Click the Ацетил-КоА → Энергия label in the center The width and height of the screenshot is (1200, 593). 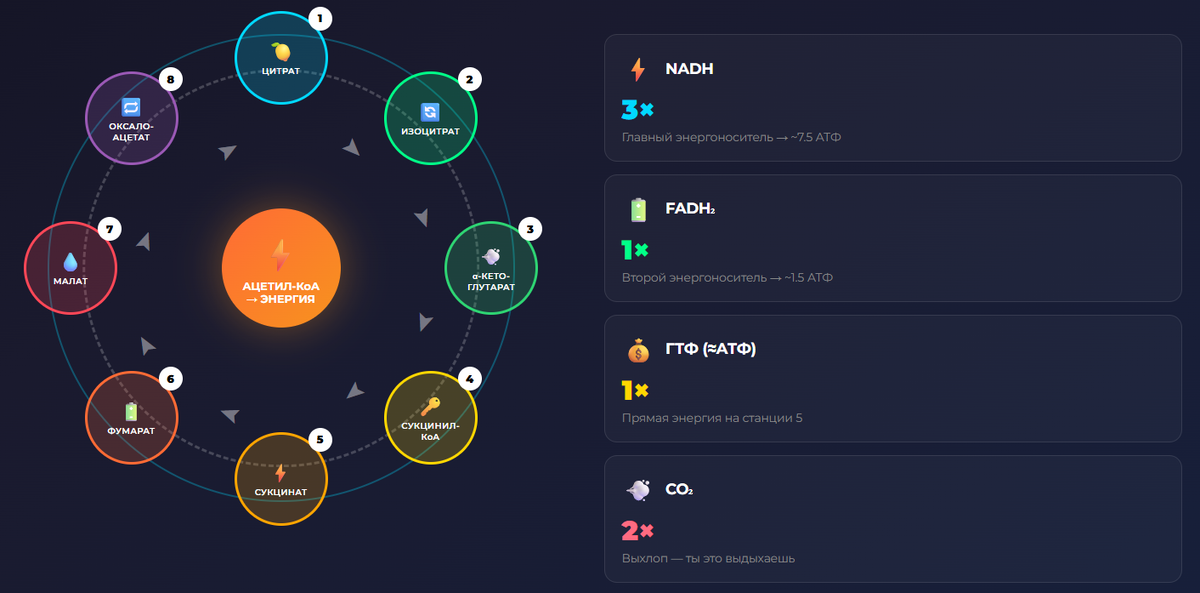[281, 292]
